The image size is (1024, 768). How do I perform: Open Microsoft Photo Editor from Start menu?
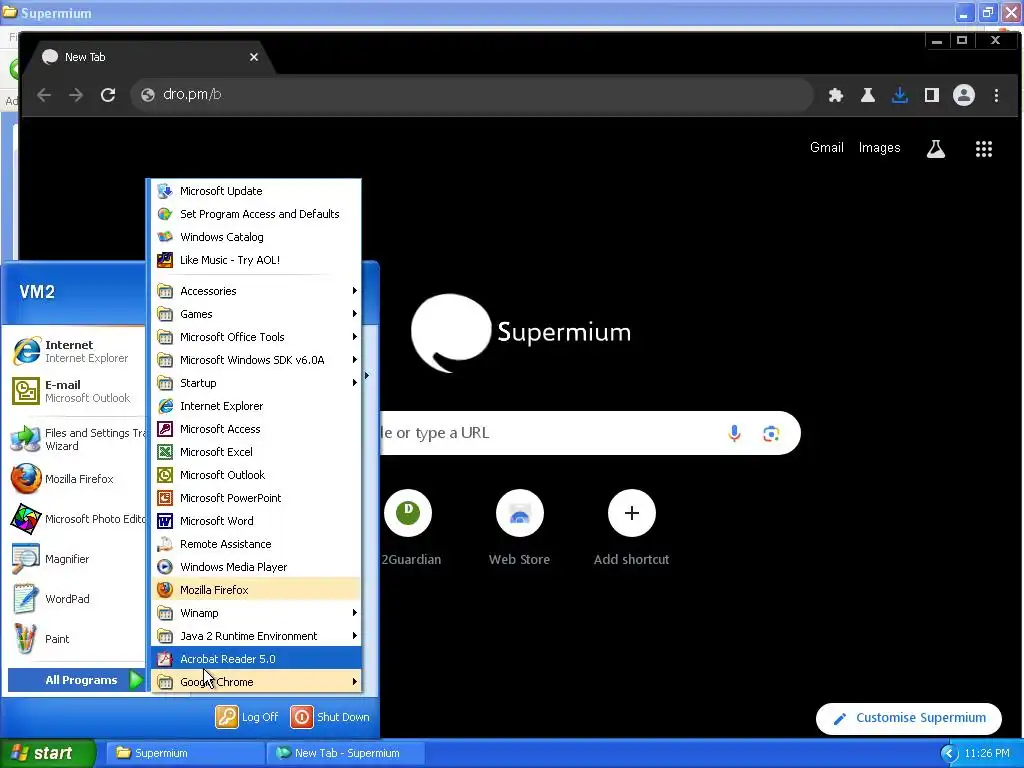[x=76, y=519]
